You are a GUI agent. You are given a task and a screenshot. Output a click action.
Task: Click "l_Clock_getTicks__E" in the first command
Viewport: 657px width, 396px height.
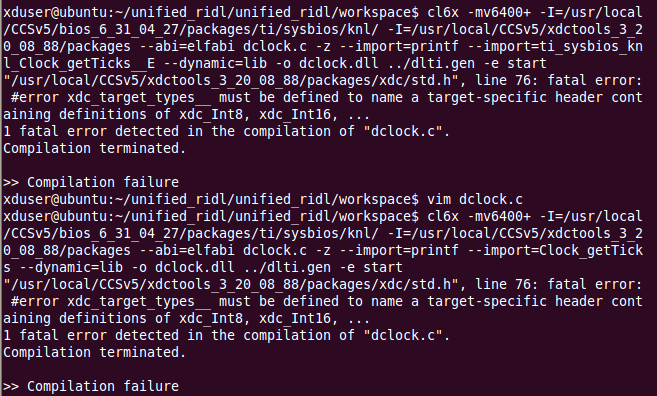tap(79, 64)
